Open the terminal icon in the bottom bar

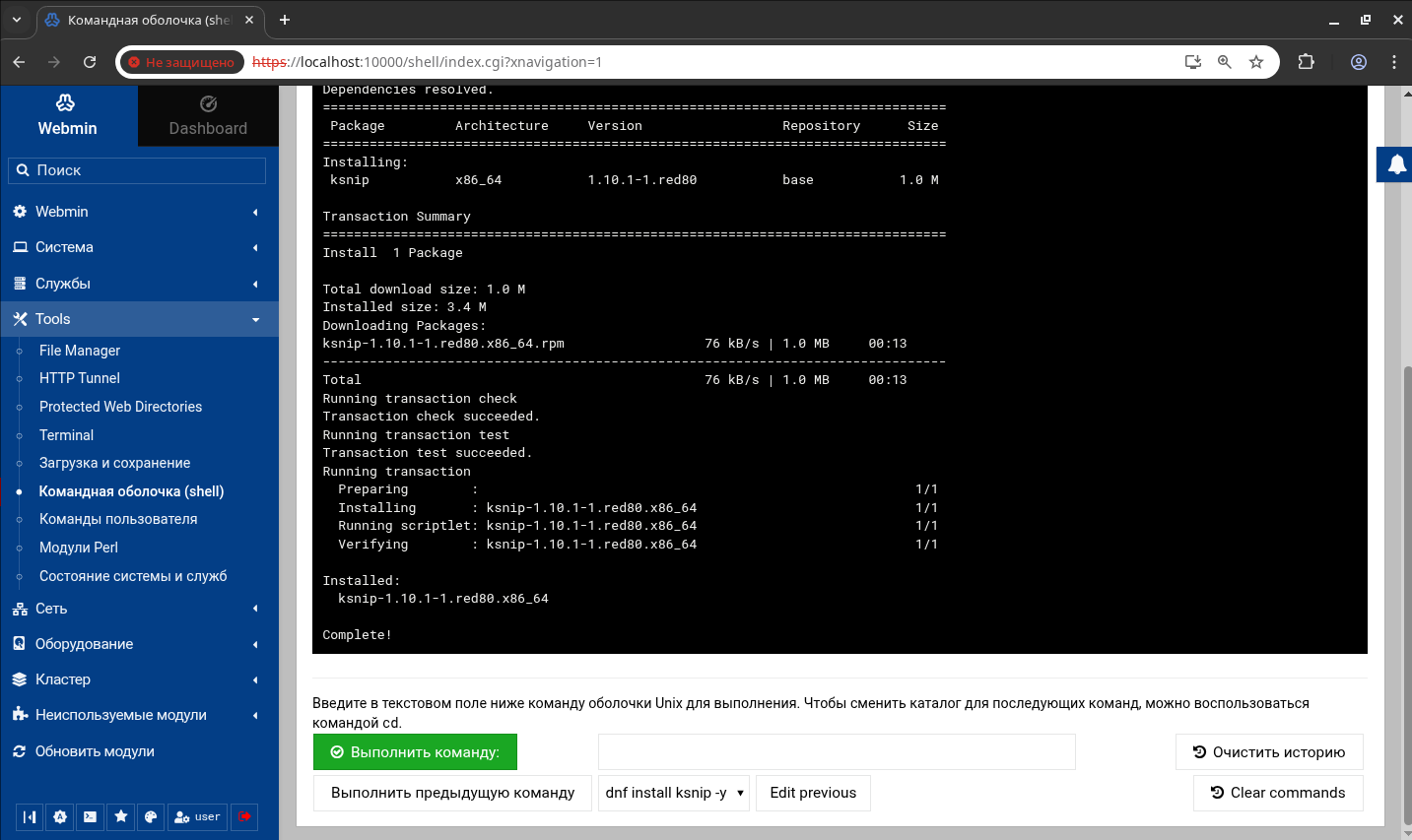(91, 816)
